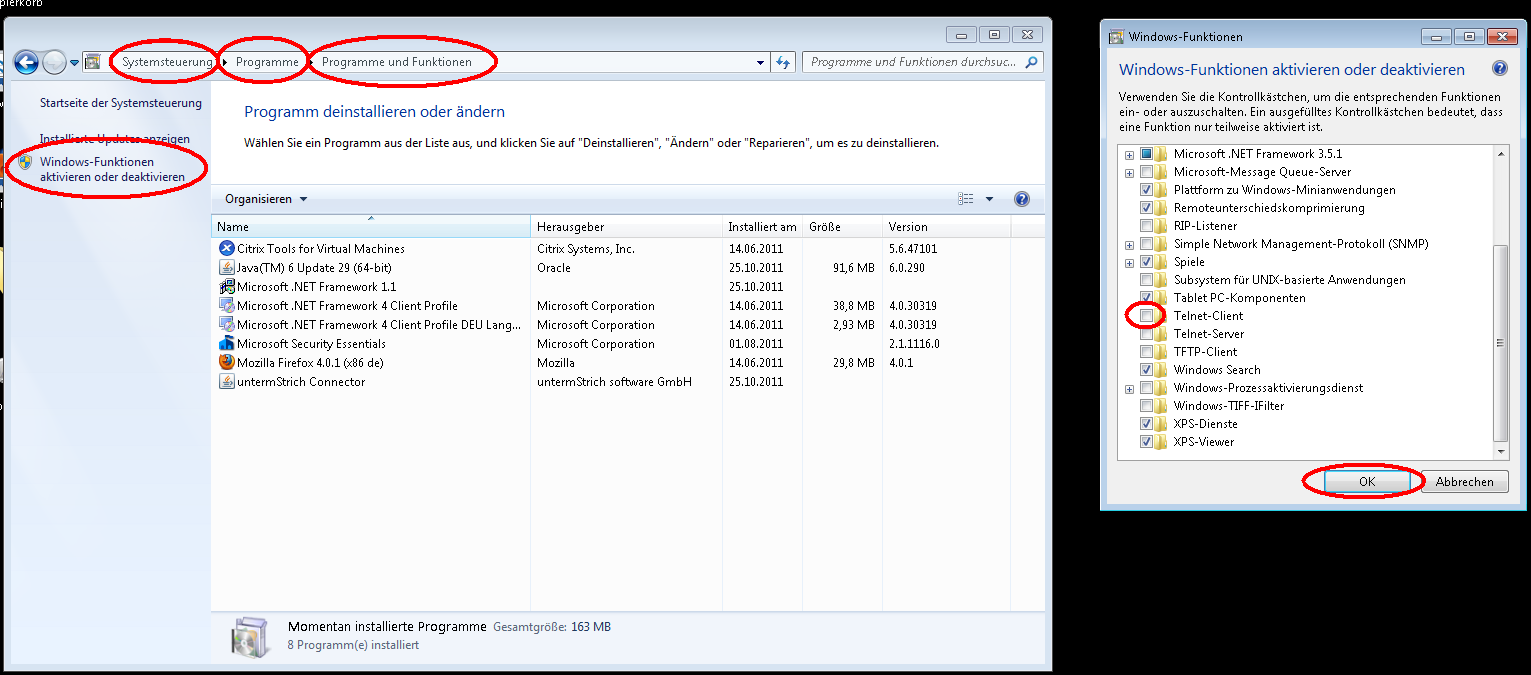This screenshot has width=1531, height=675.
Task: Select the Citrix Tools for Virtual Machines icon
Action: pyautogui.click(x=226, y=248)
